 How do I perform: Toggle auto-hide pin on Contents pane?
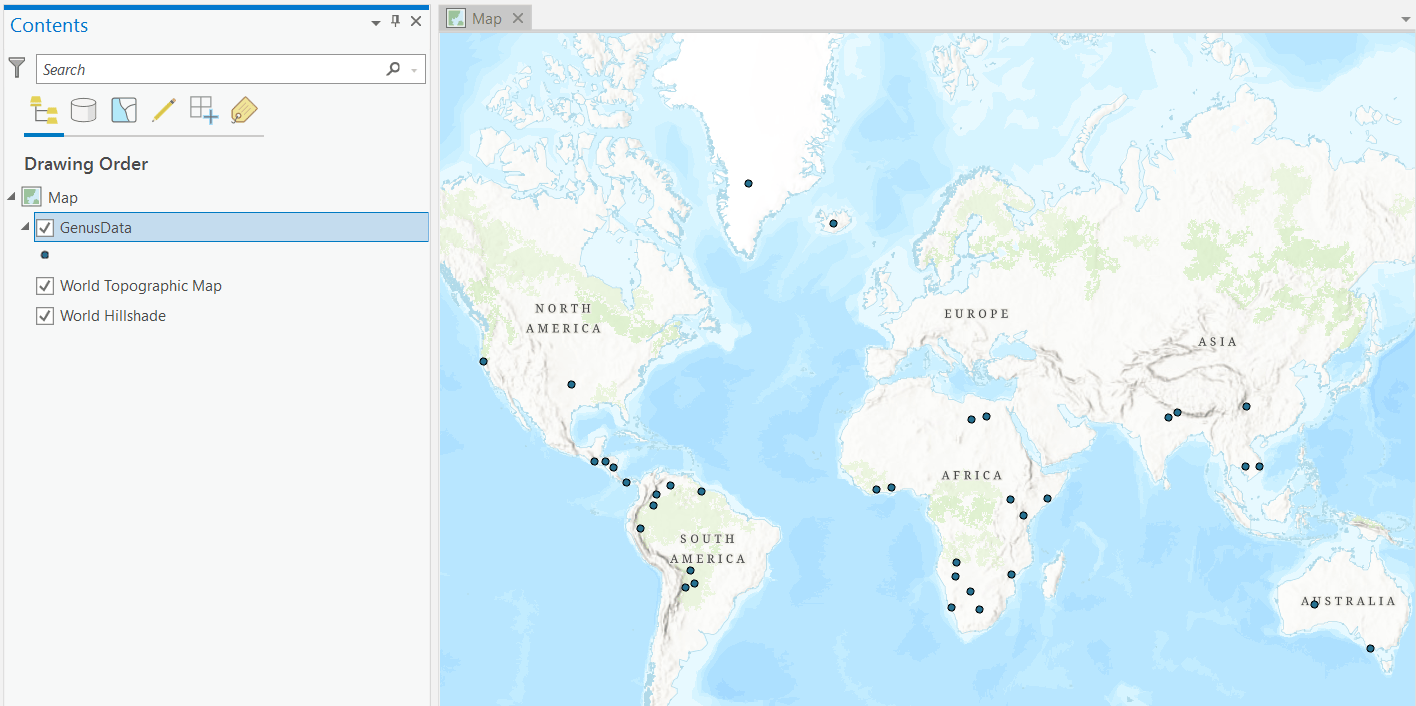pyautogui.click(x=395, y=21)
